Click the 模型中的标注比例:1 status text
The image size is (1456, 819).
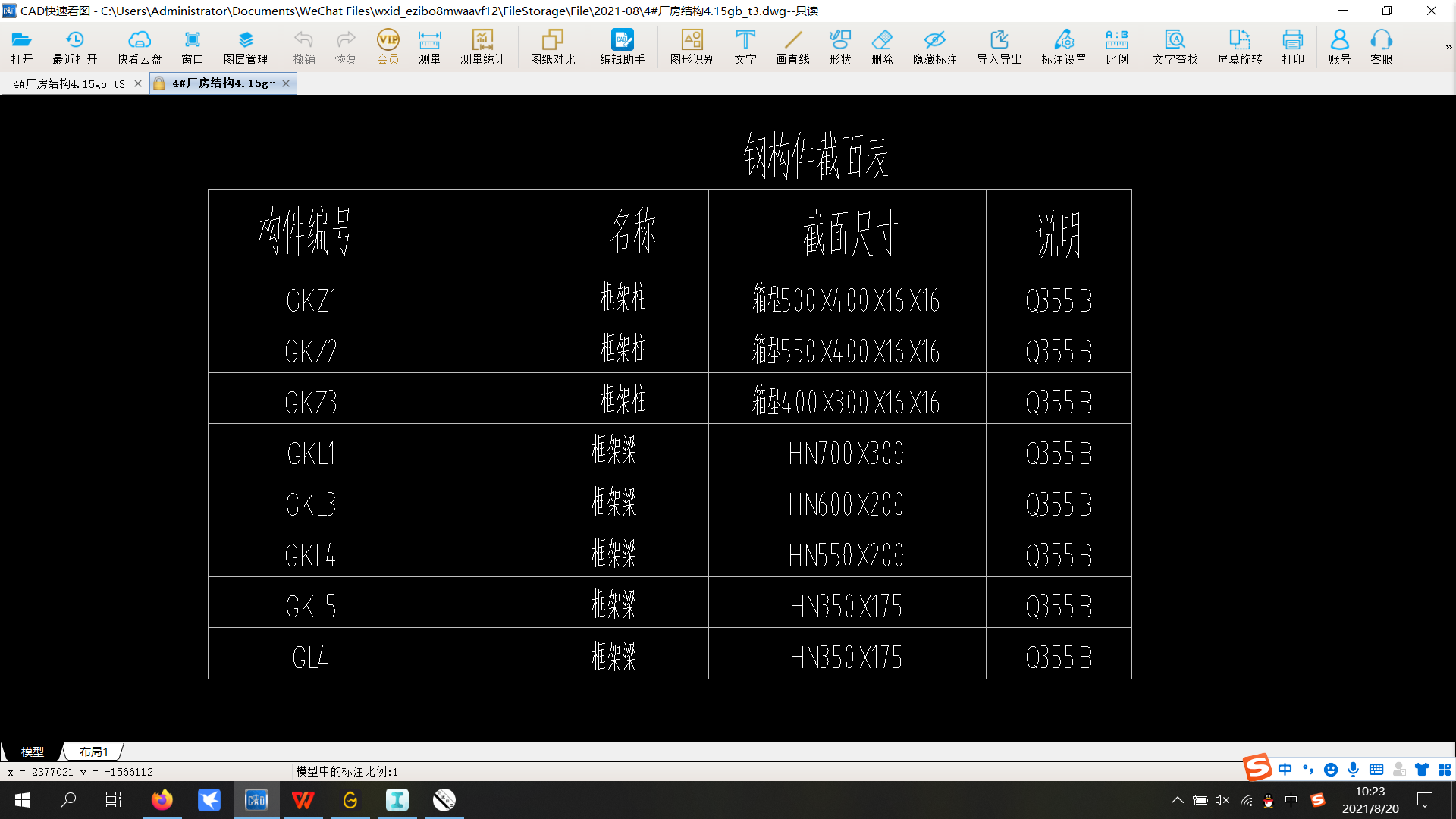click(347, 771)
